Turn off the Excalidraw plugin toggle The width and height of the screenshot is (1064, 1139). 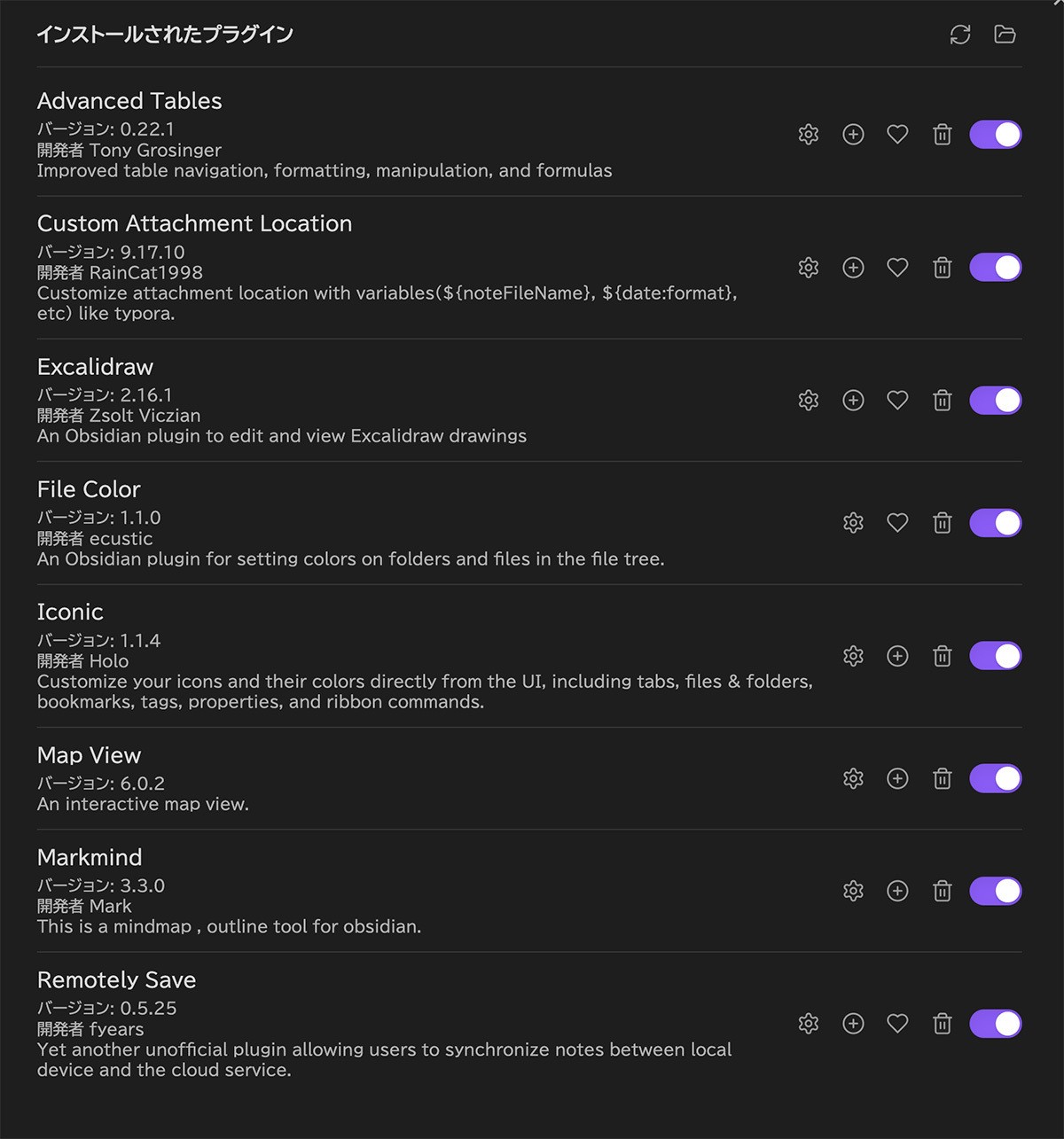(x=995, y=401)
